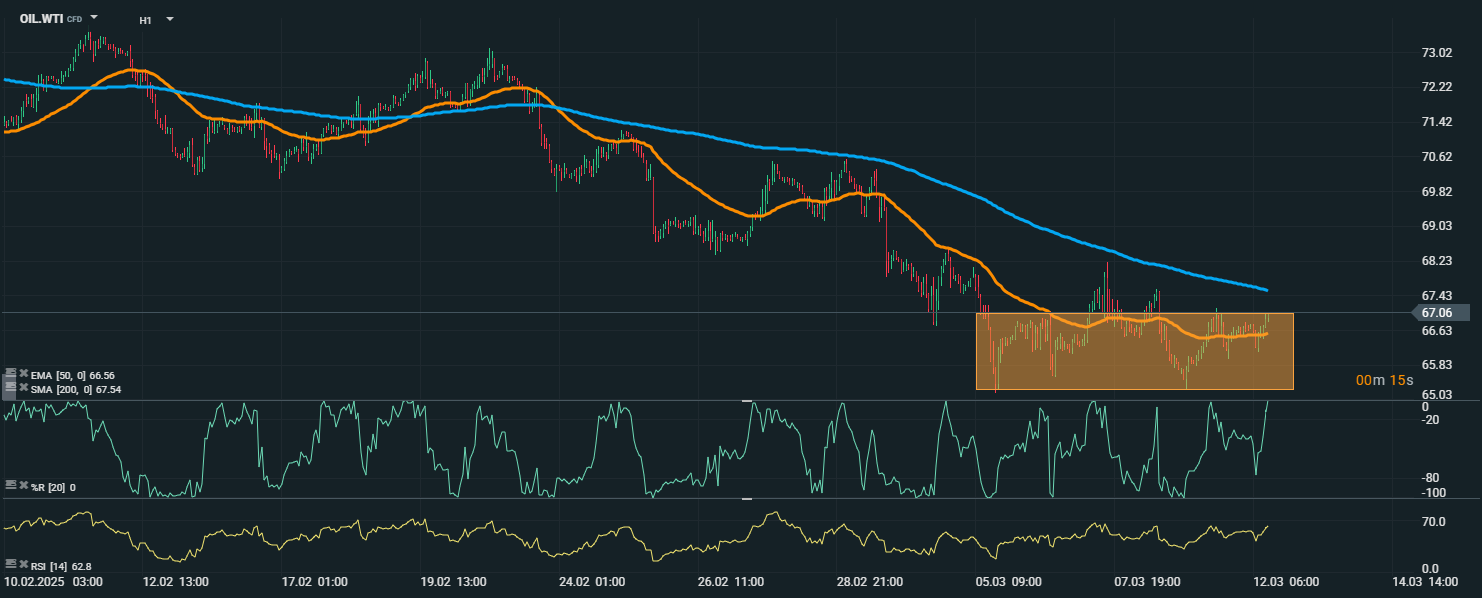
Task: Click the 68.23 price axis label
Action: [1436, 260]
